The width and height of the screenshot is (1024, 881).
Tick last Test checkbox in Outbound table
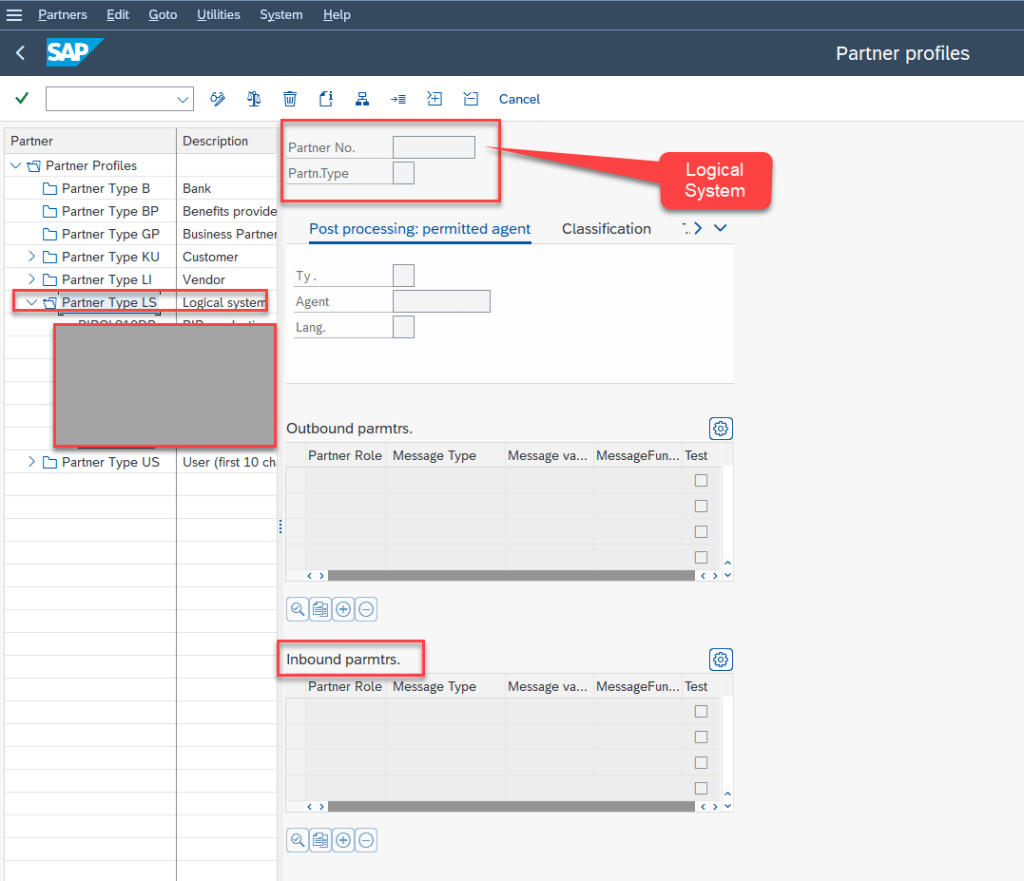(x=701, y=557)
